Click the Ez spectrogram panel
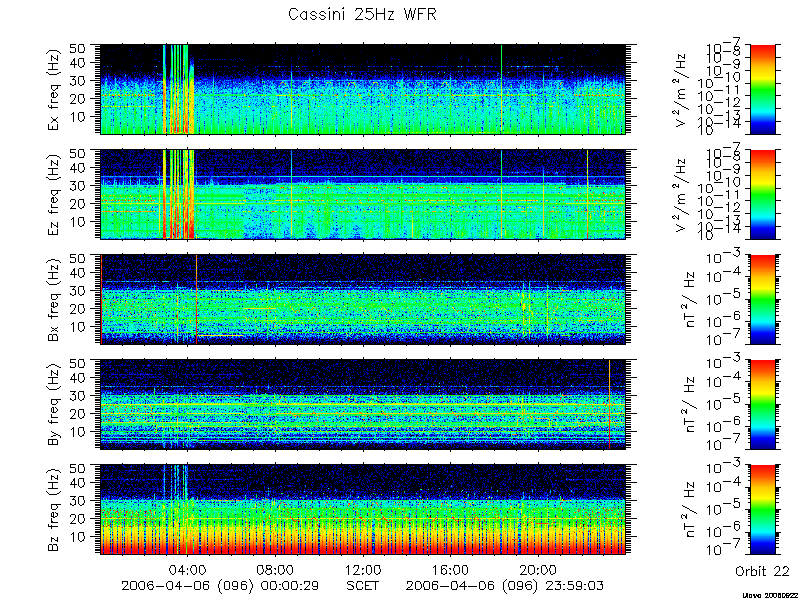The height and width of the screenshot is (600, 800). point(362,194)
